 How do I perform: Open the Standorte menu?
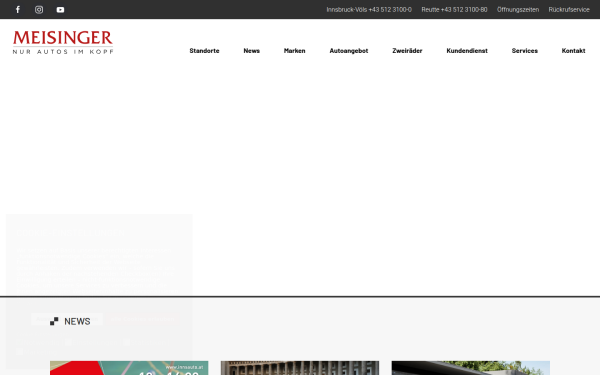pyautogui.click(x=204, y=51)
